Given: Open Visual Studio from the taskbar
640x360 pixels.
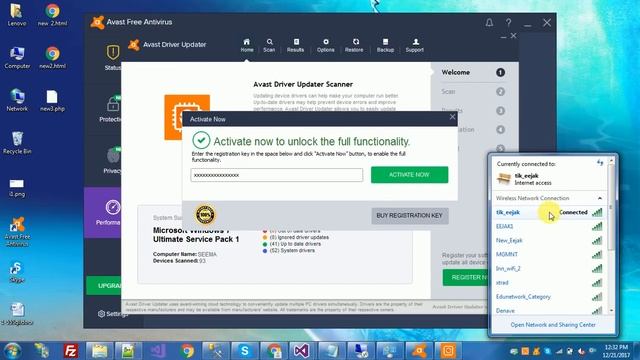Looking at the screenshot, I should (x=302, y=351).
